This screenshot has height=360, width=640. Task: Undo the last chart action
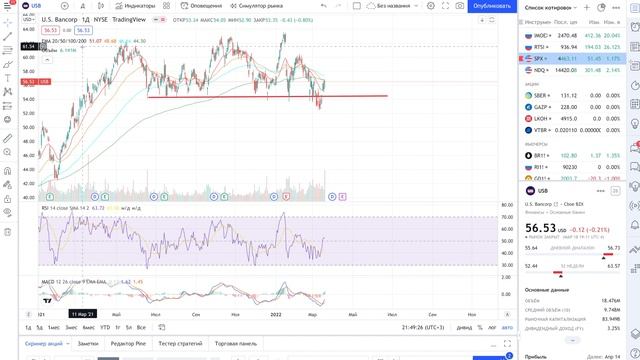coord(324,6)
